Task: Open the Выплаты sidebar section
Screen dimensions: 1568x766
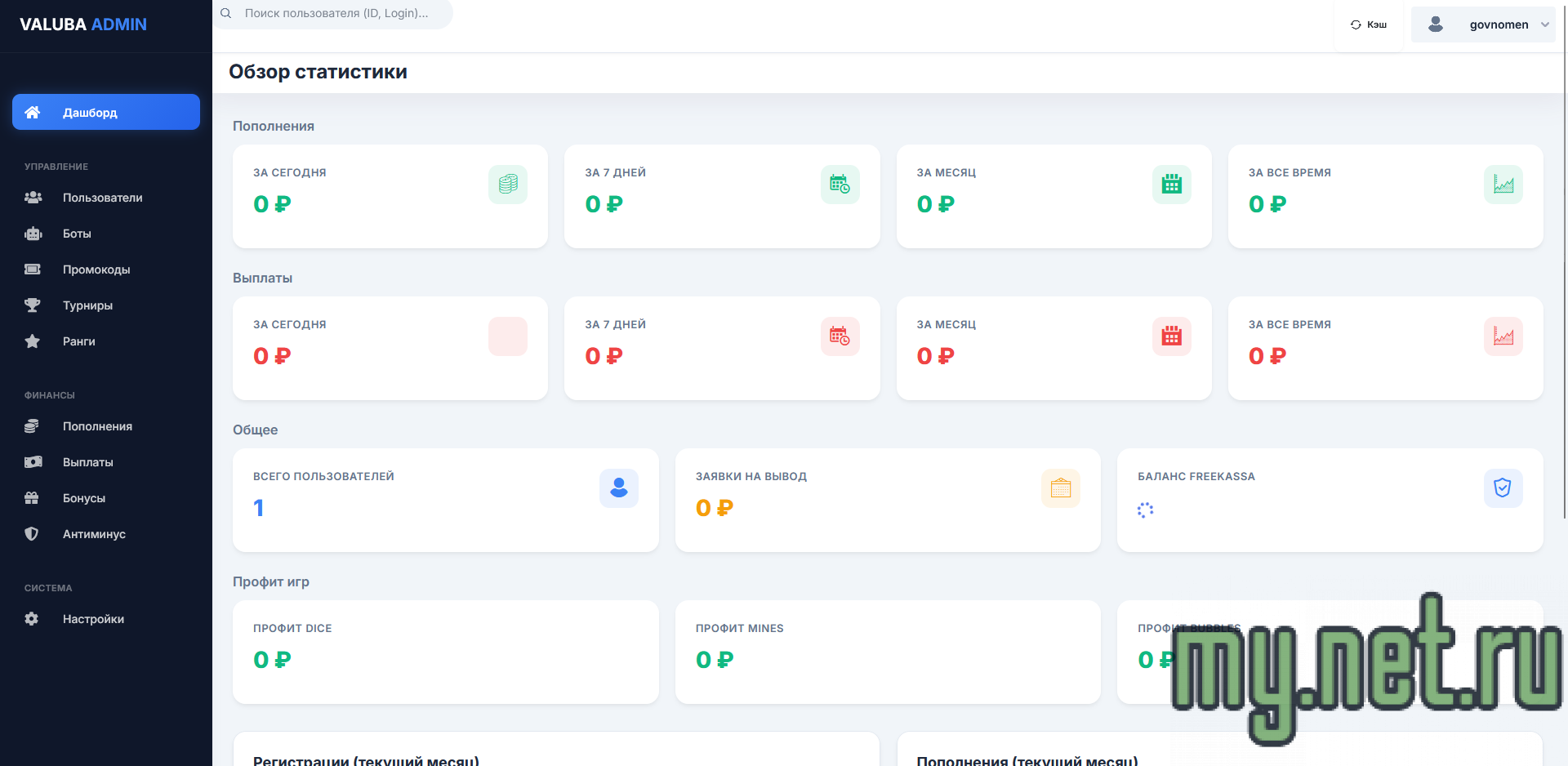Action: click(x=88, y=462)
